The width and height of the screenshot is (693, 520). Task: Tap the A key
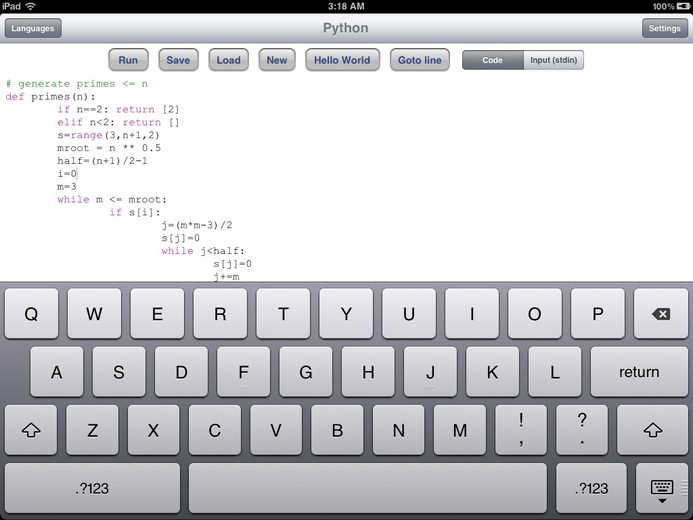click(57, 372)
